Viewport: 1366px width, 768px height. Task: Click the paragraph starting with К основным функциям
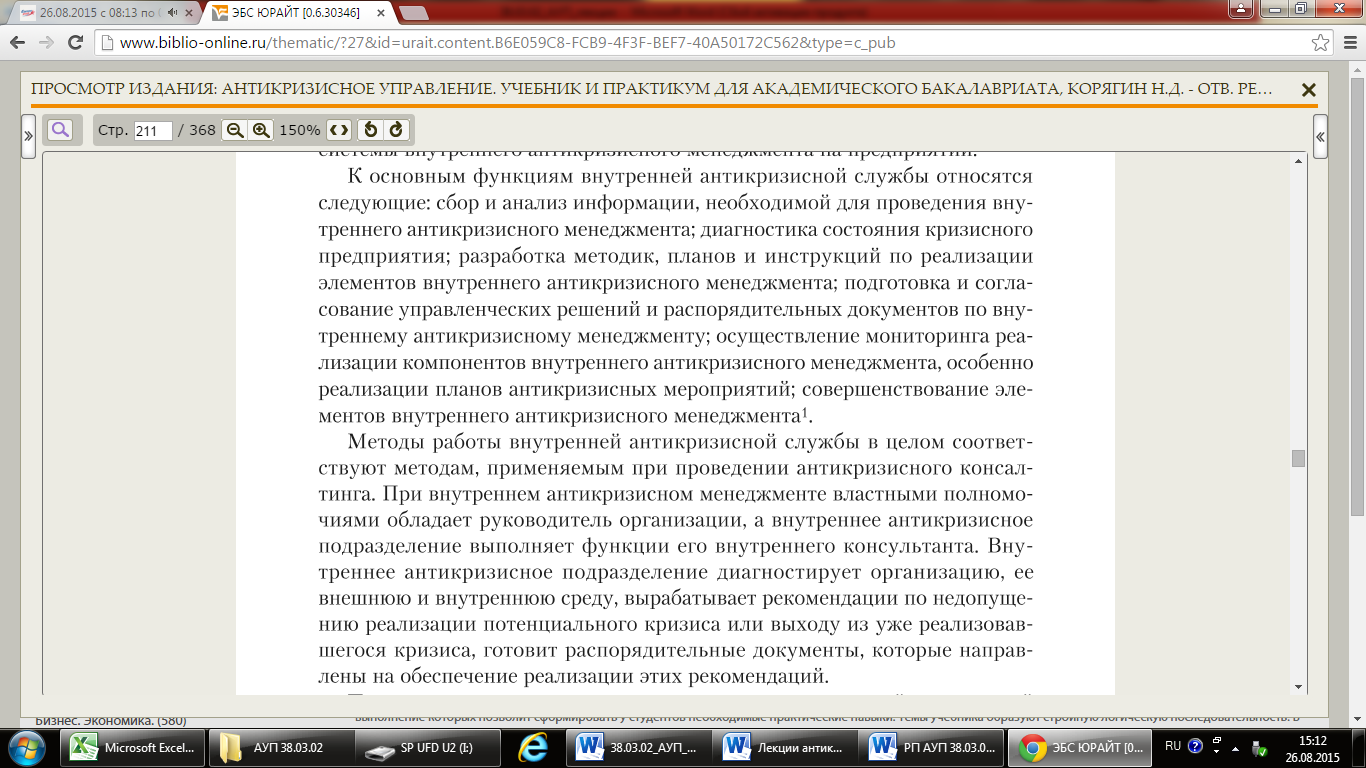676,296
